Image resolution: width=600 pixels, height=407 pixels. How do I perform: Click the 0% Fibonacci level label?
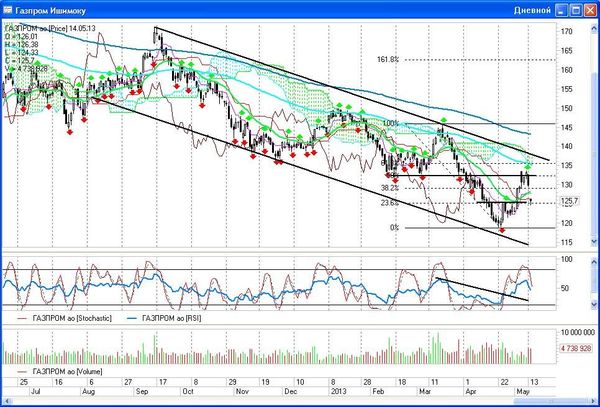(x=395, y=228)
